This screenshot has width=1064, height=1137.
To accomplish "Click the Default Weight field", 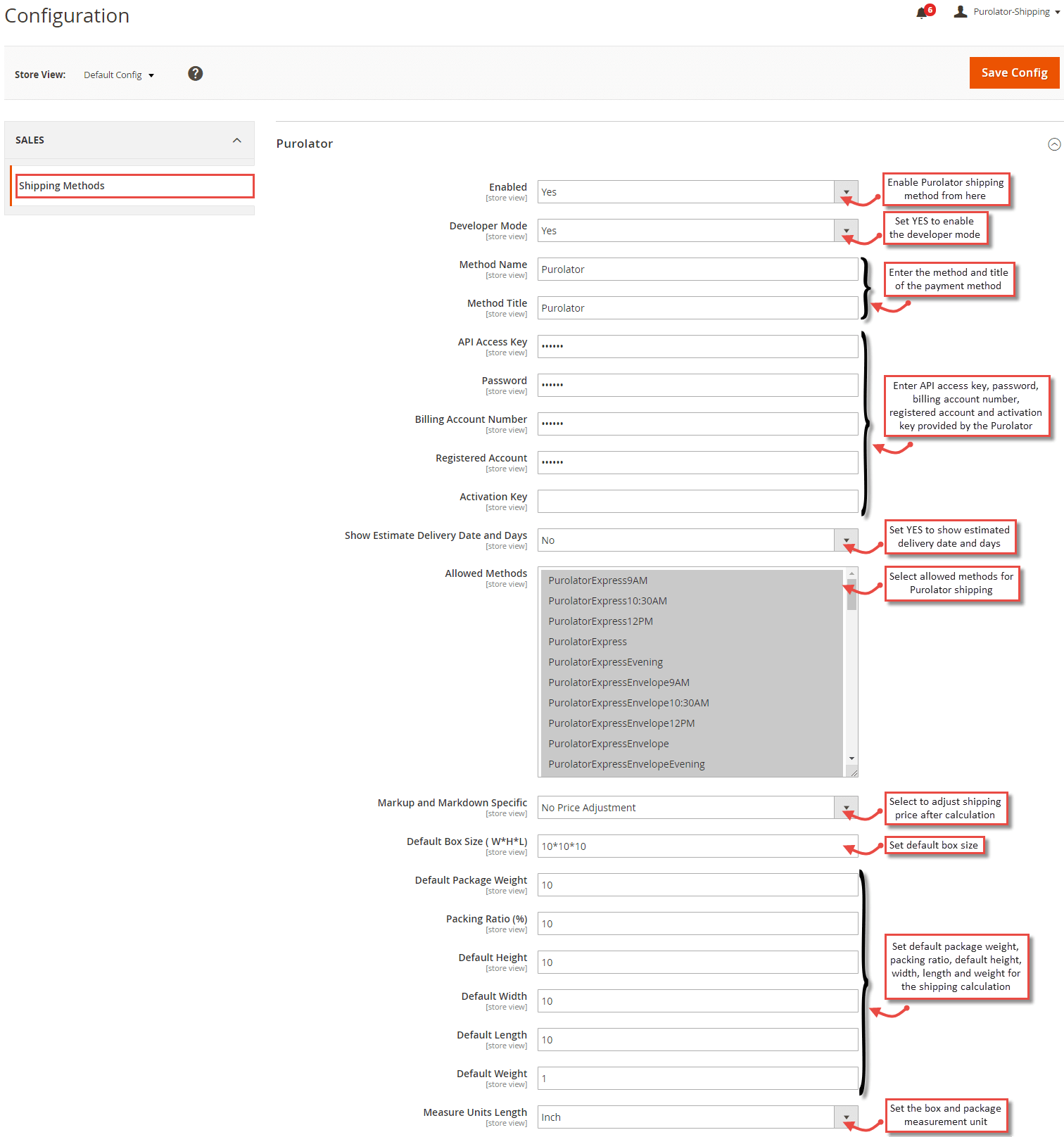I will click(697, 1079).
